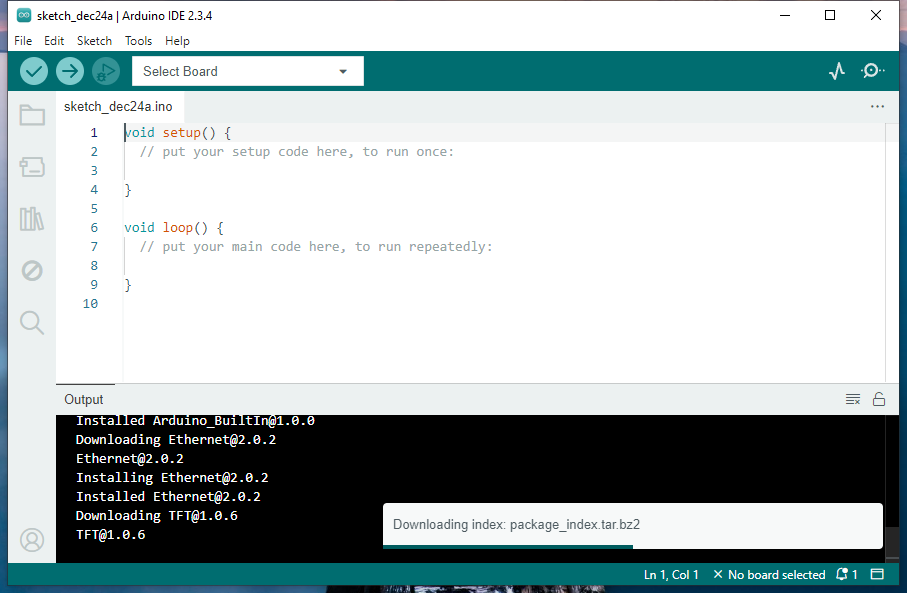The image size is (907, 593).
Task: Toggle the bottom panel from status bar
Action: (877, 574)
